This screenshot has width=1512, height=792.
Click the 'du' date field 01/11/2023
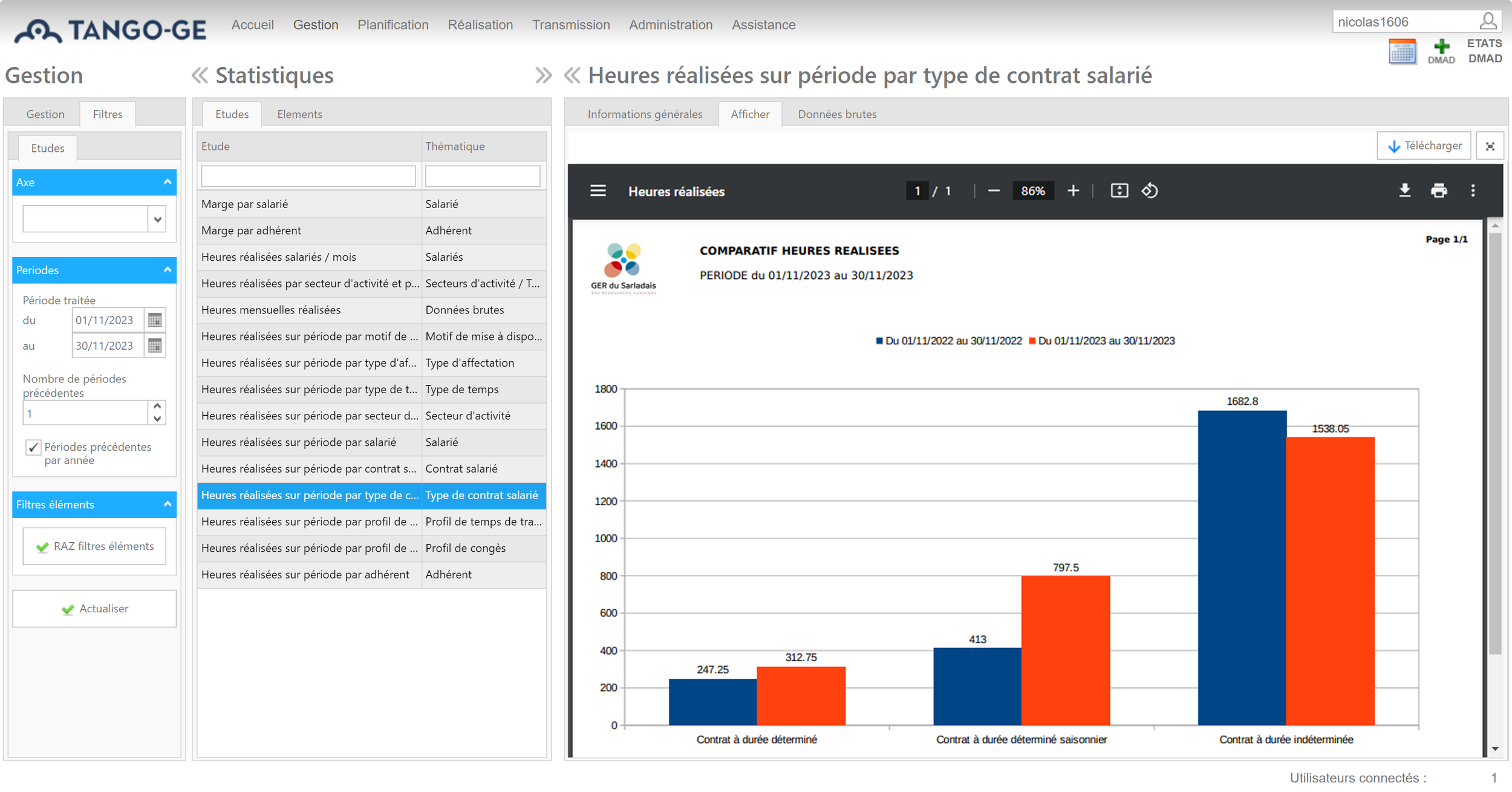(x=108, y=320)
